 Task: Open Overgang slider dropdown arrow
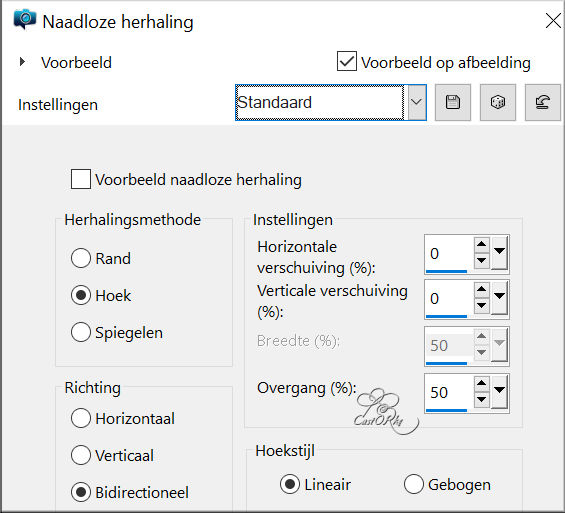pos(499,391)
